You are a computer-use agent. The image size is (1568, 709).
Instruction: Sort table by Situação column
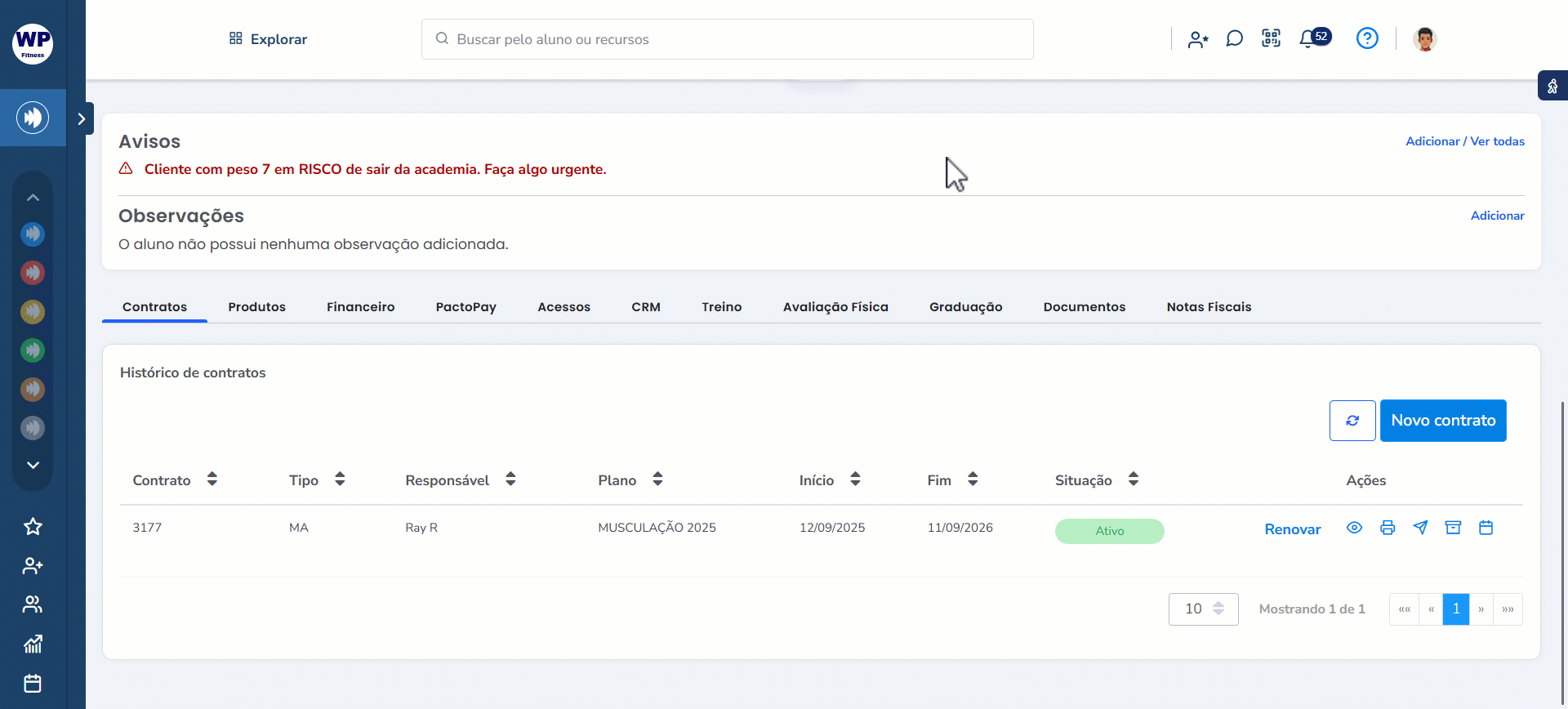pos(1133,479)
